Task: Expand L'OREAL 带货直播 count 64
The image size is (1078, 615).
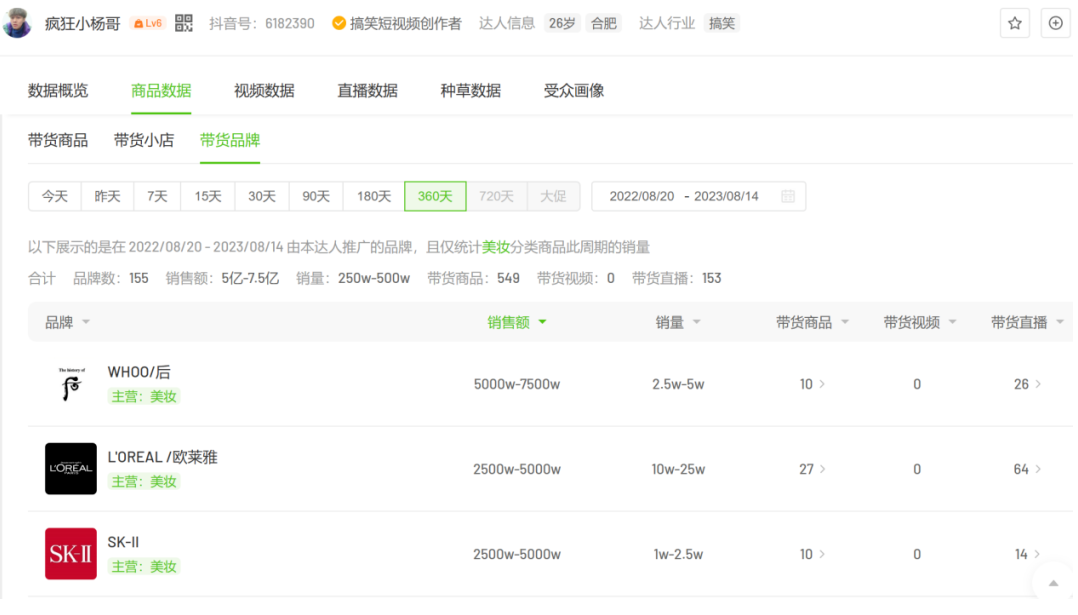Action: coord(1027,469)
